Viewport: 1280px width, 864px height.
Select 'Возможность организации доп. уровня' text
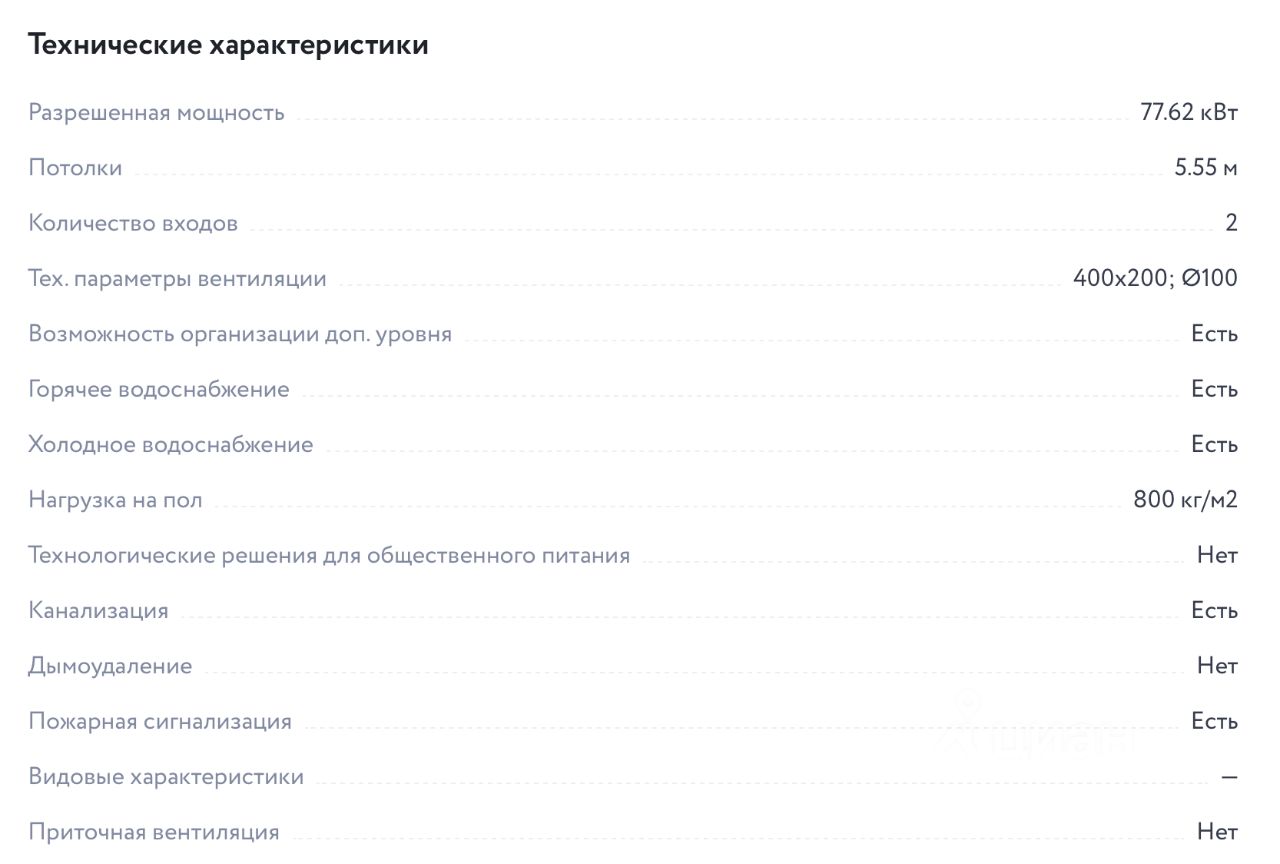(240, 334)
